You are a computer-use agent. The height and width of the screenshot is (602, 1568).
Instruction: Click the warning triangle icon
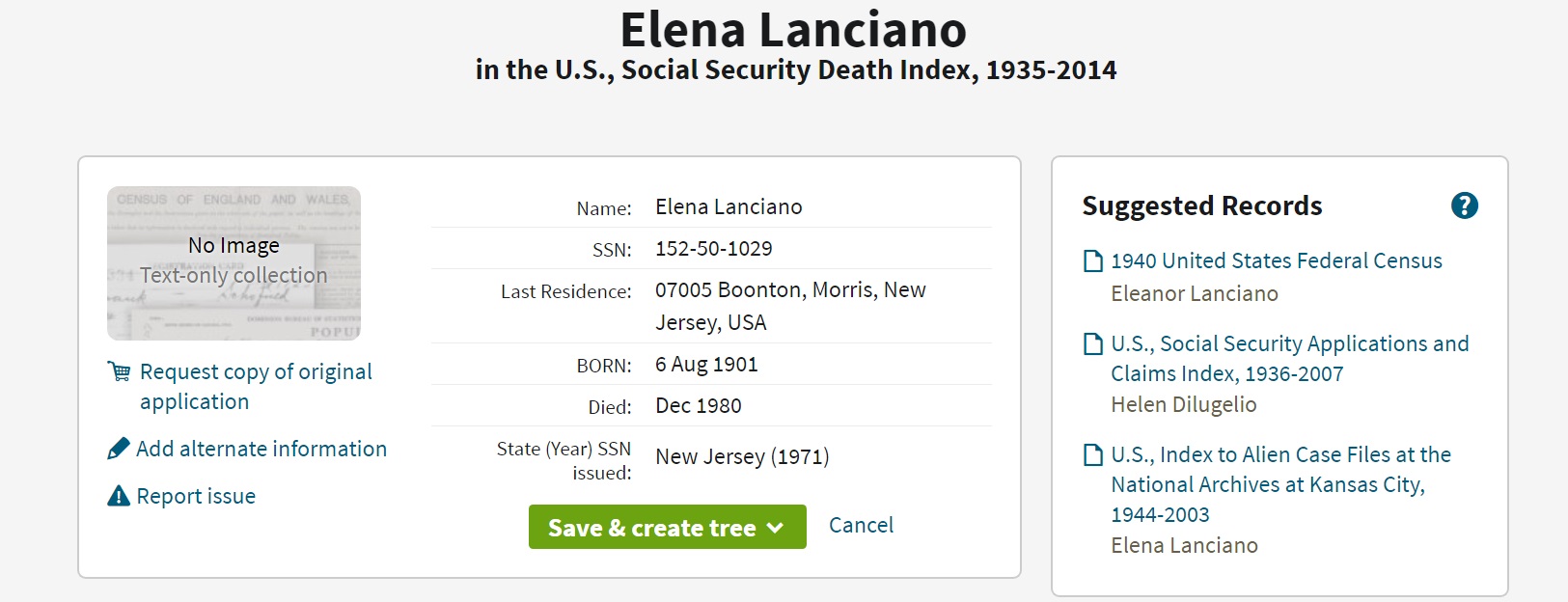[119, 496]
